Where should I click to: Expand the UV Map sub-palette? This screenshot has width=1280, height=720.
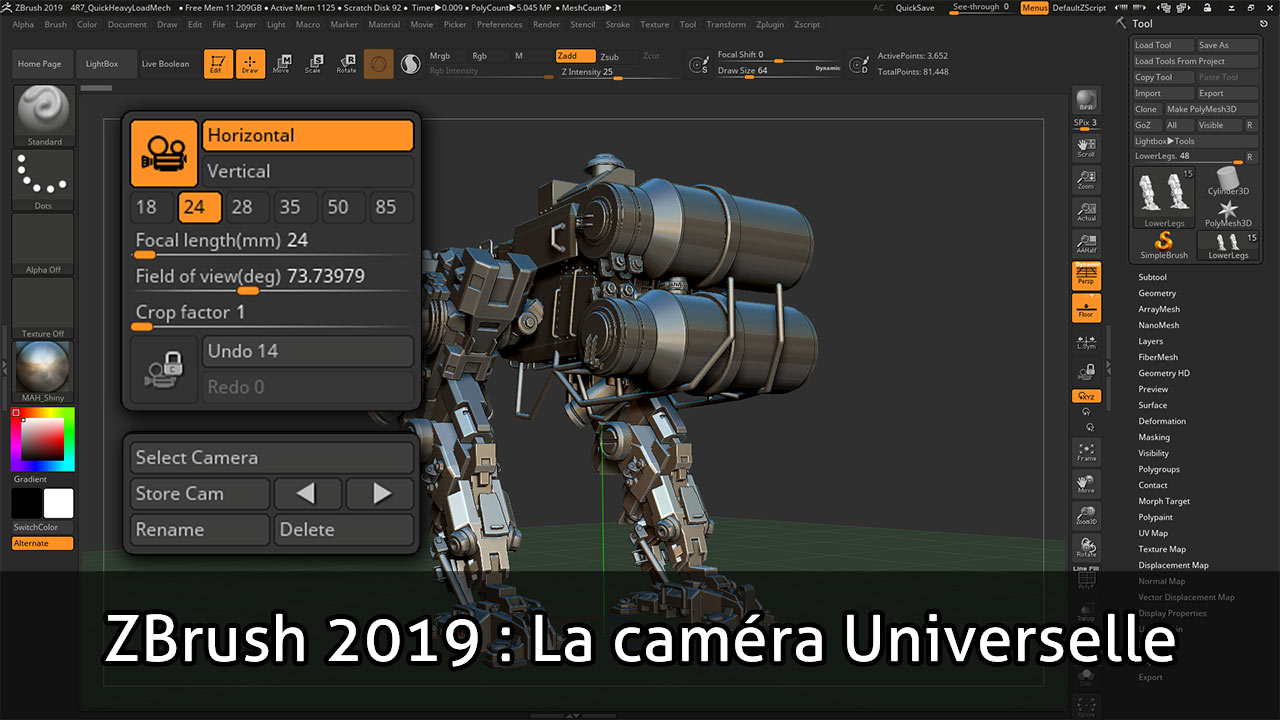(x=1153, y=533)
